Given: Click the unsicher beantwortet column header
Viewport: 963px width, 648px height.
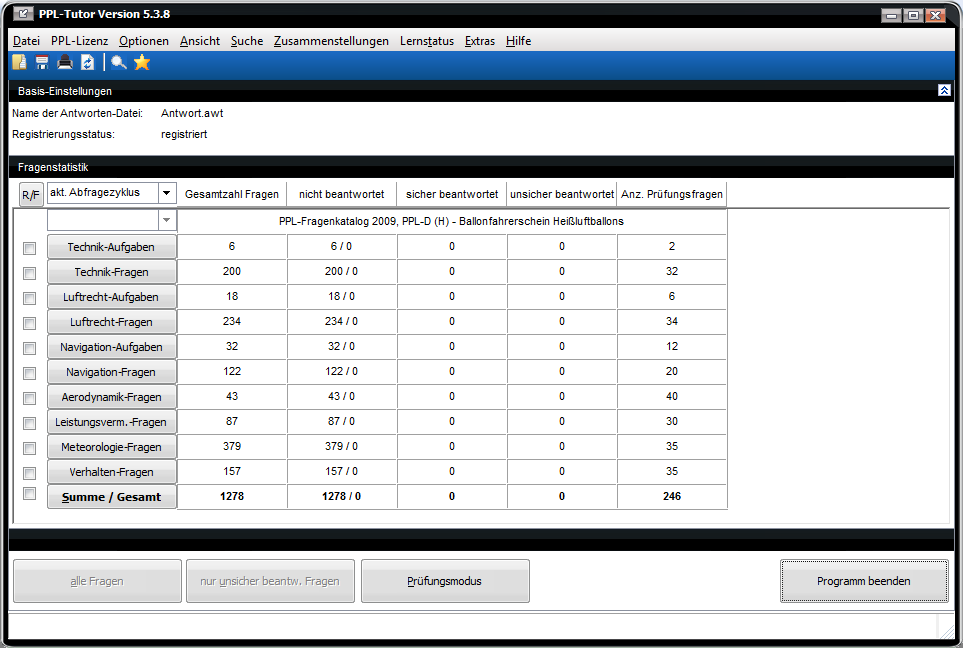Looking at the screenshot, I should pyautogui.click(x=562, y=194).
